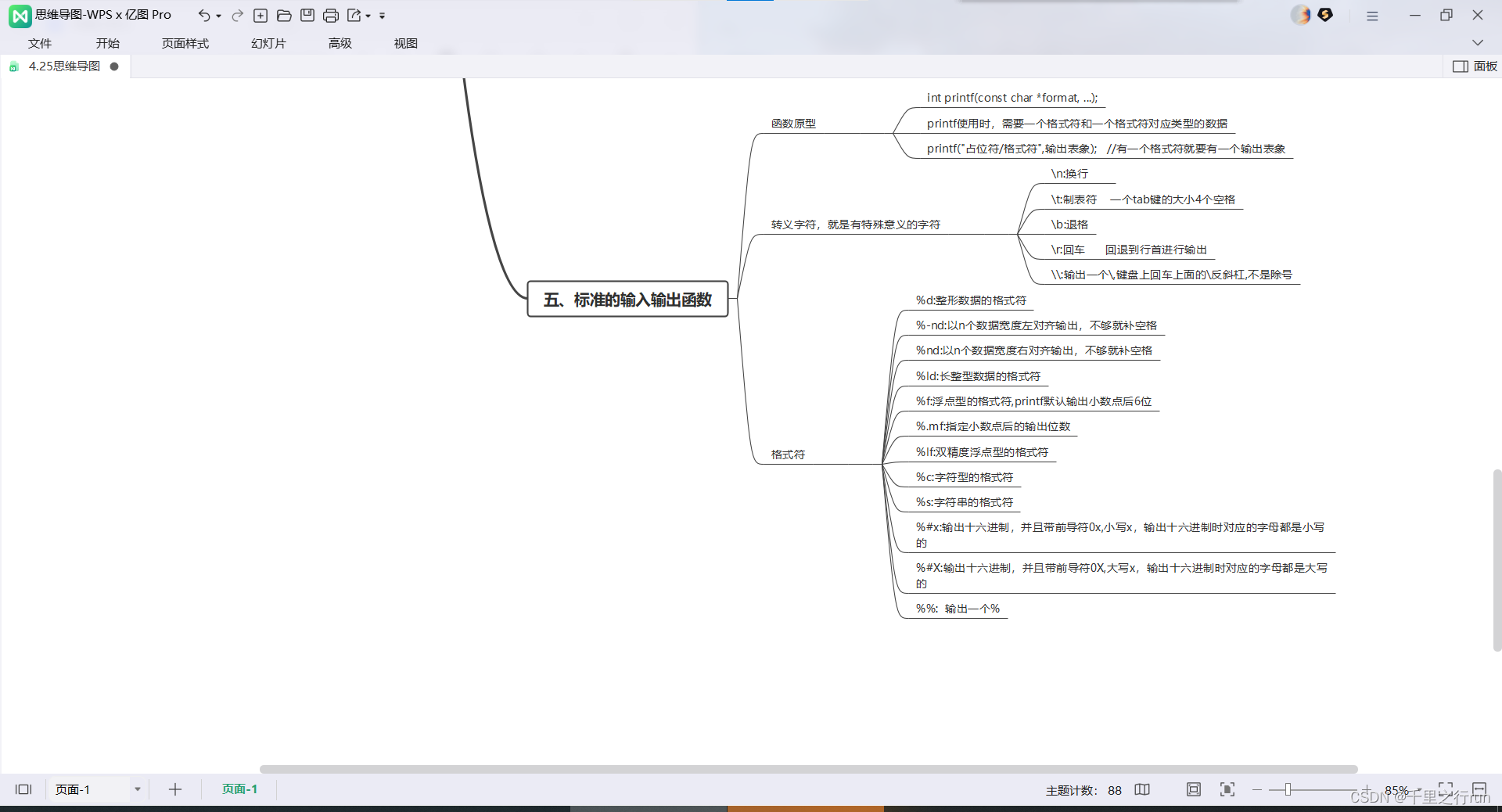
Task: Print the document via the printer icon
Action: 331,15
